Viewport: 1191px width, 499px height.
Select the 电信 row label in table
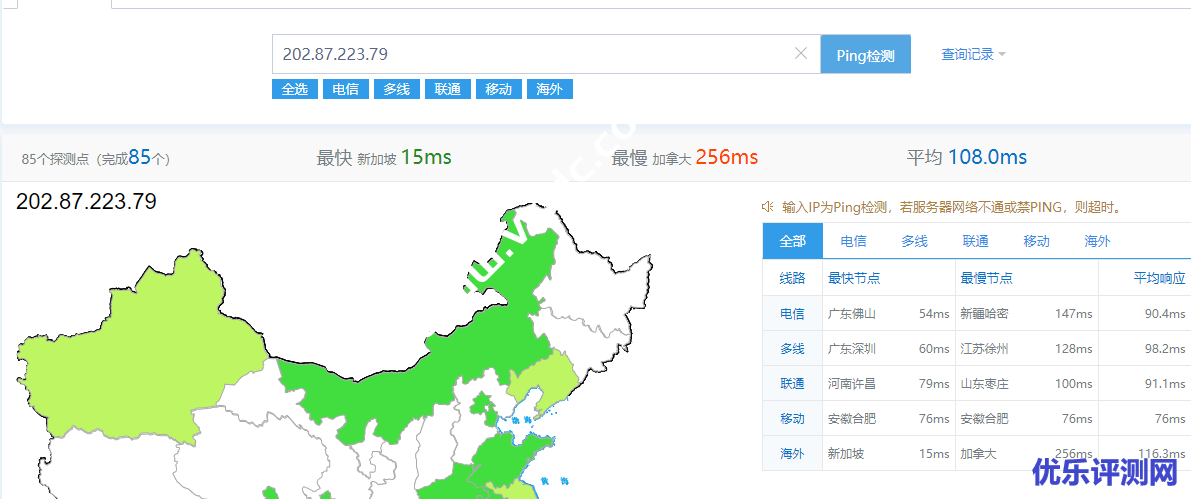pyautogui.click(x=792, y=313)
